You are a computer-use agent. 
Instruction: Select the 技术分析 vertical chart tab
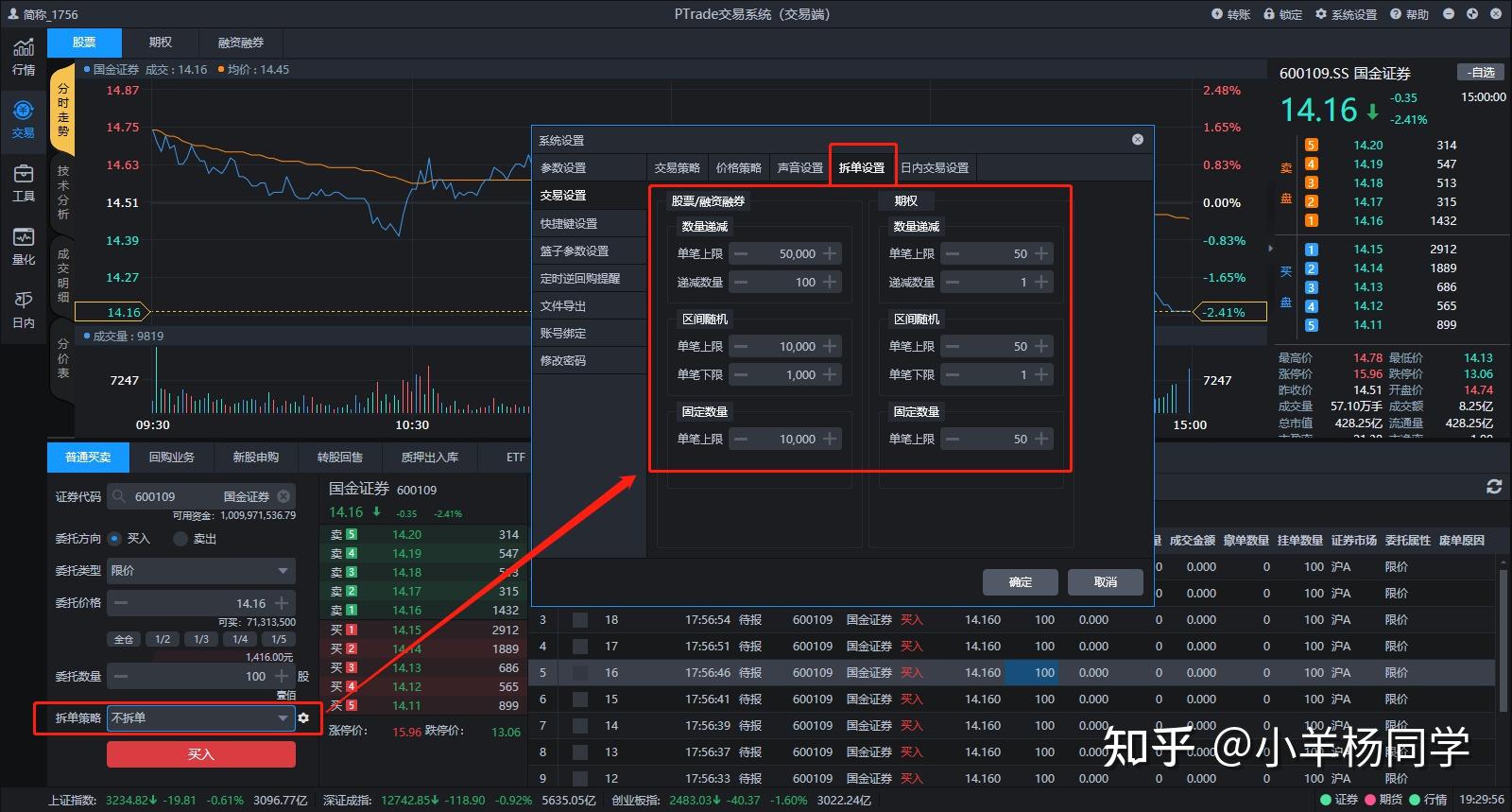62,192
